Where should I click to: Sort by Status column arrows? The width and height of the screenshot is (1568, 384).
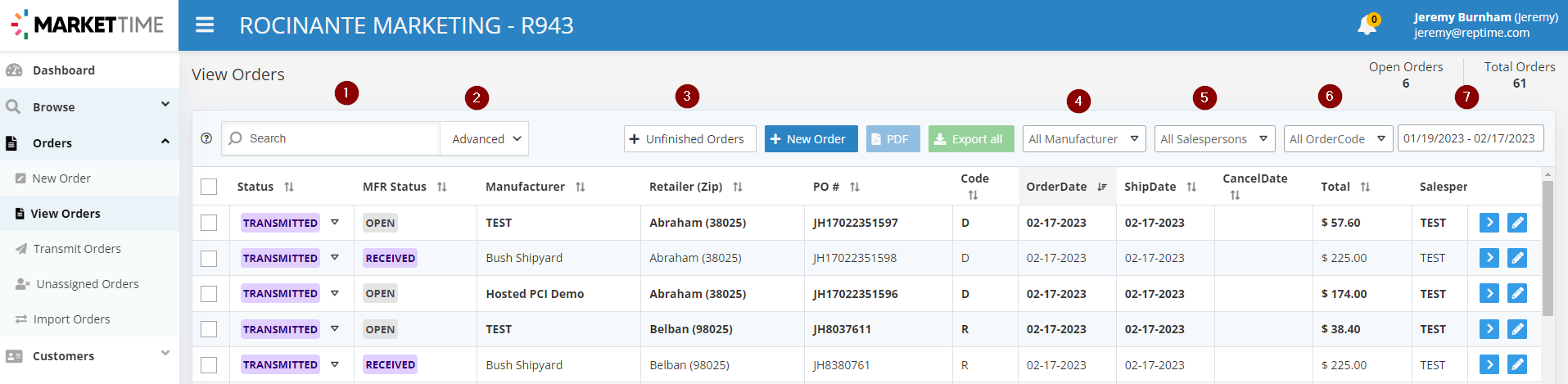tap(289, 187)
